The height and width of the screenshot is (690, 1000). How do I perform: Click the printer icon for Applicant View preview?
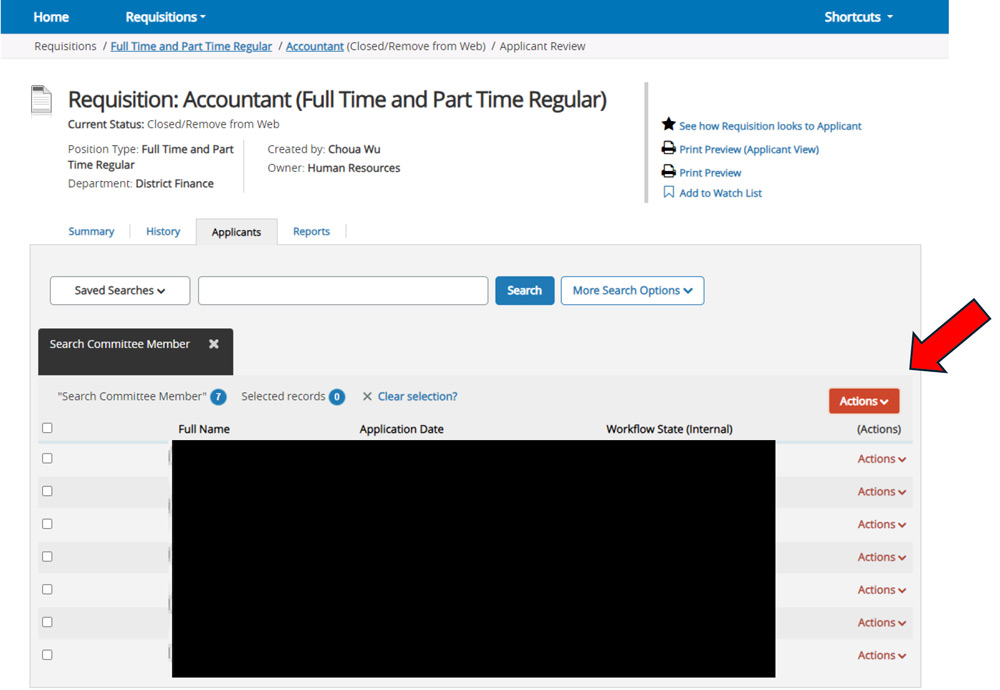click(668, 148)
